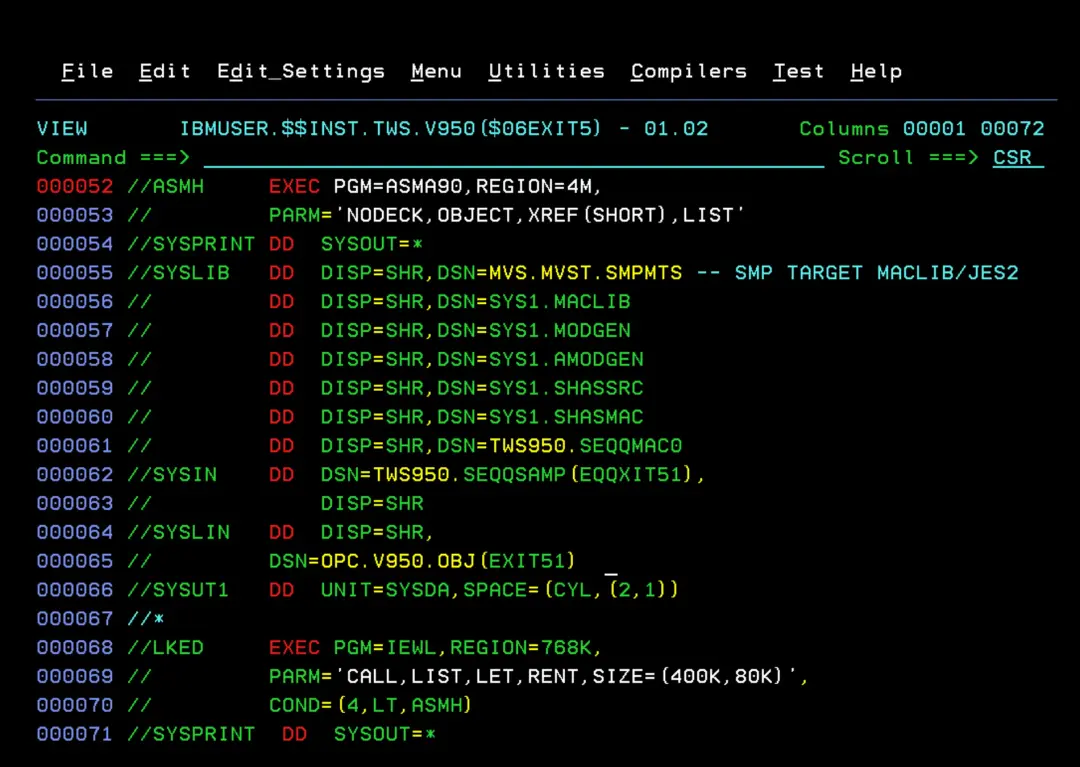Click line number 000054
Image resolution: width=1080 pixels, height=767 pixels.
(74, 244)
